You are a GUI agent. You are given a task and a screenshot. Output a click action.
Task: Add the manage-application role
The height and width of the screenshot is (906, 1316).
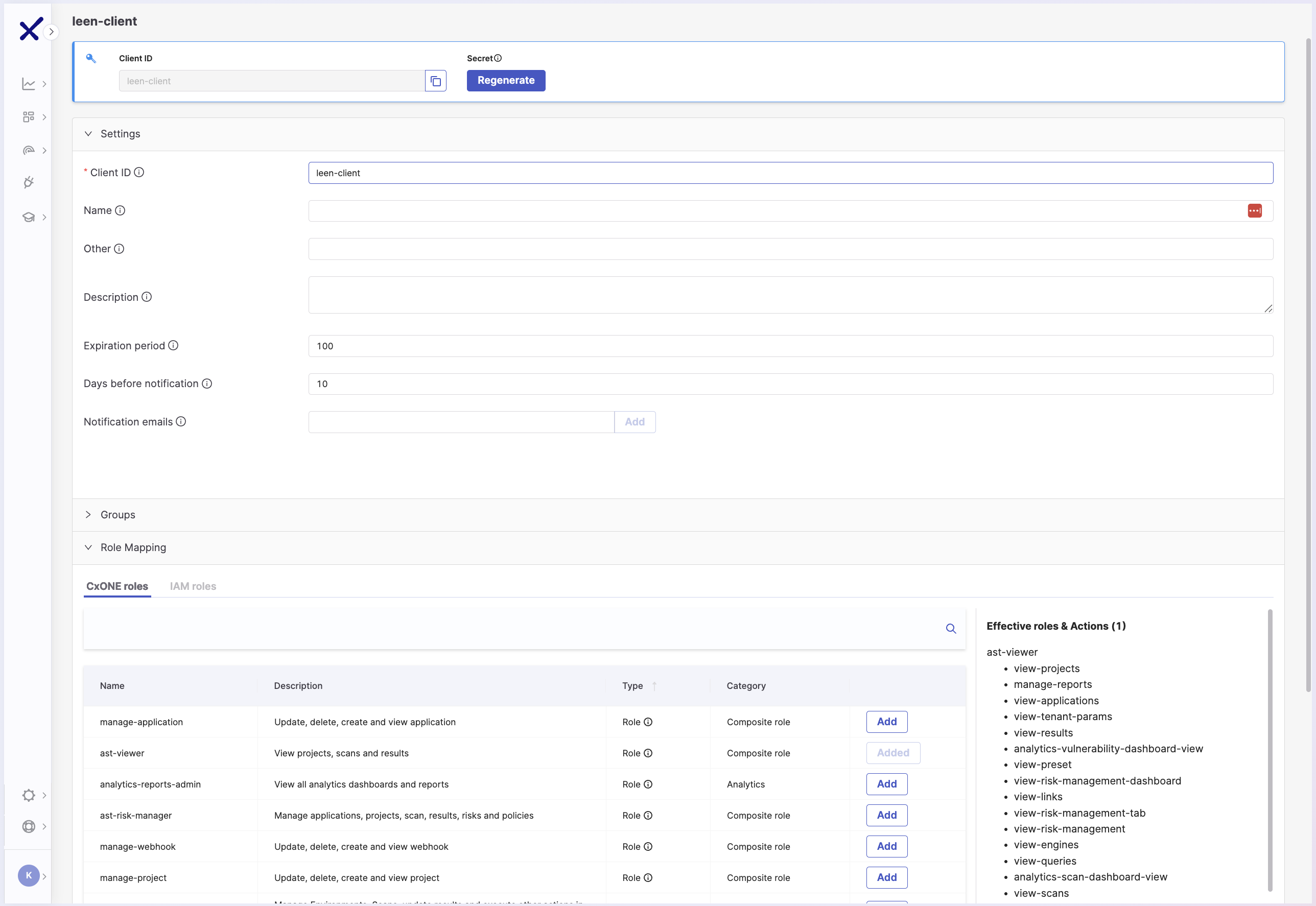pos(886,722)
